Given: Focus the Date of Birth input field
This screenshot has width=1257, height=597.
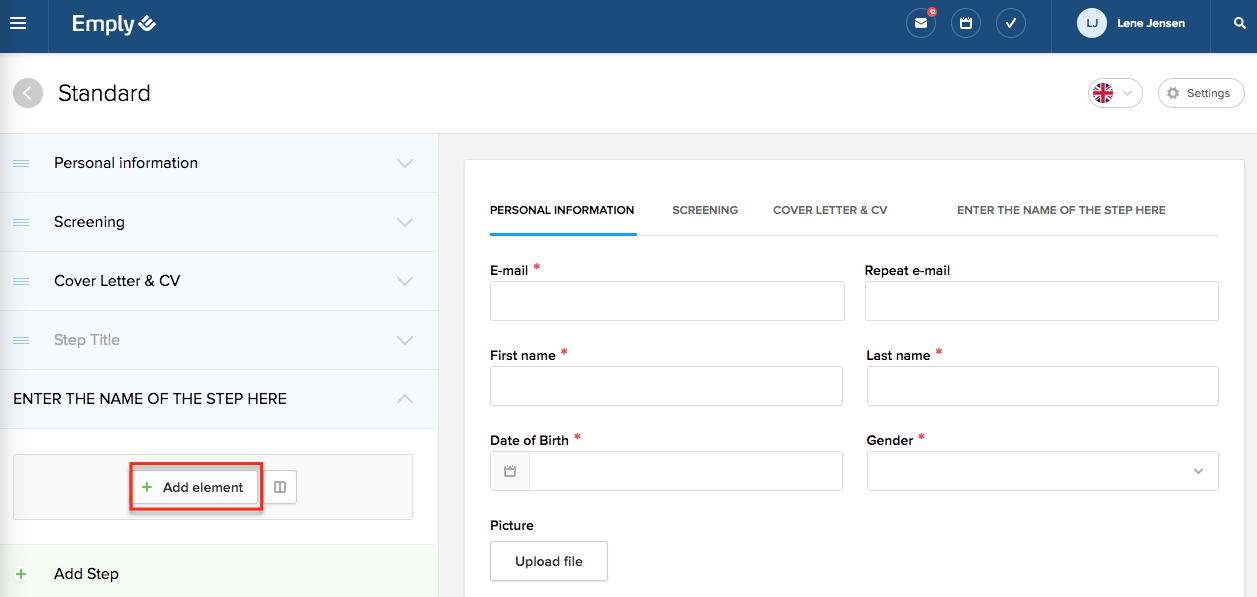Looking at the screenshot, I should 686,471.
